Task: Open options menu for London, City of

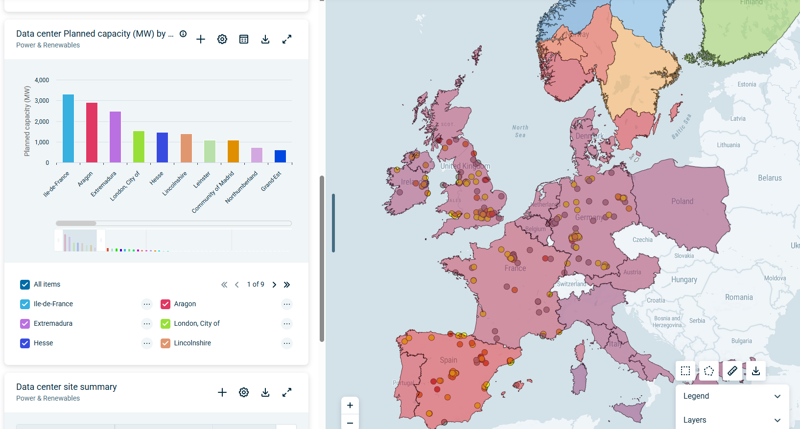Action: pos(287,324)
